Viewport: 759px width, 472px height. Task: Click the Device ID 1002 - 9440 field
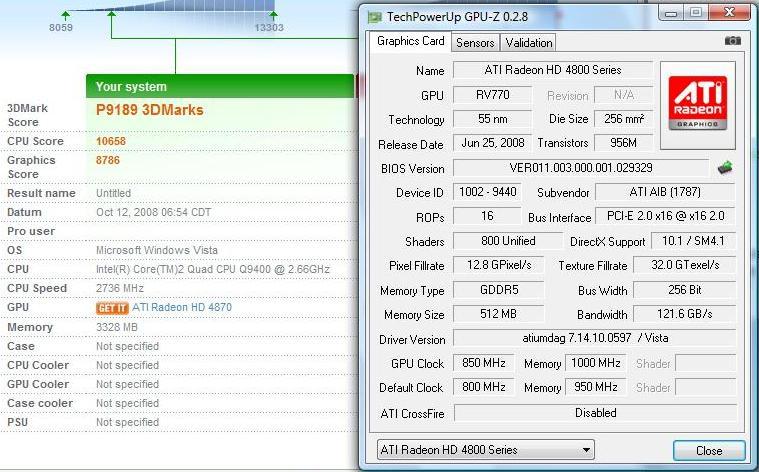pos(487,192)
